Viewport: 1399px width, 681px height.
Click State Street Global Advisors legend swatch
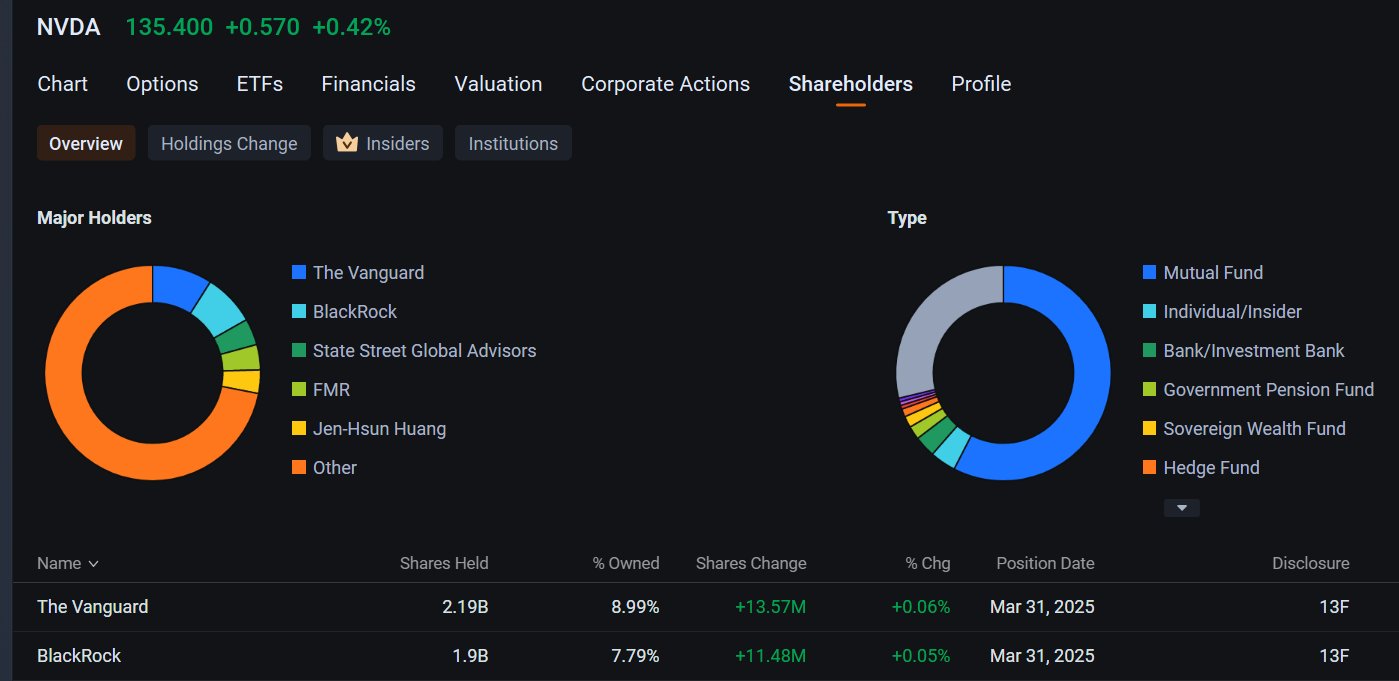tap(299, 350)
